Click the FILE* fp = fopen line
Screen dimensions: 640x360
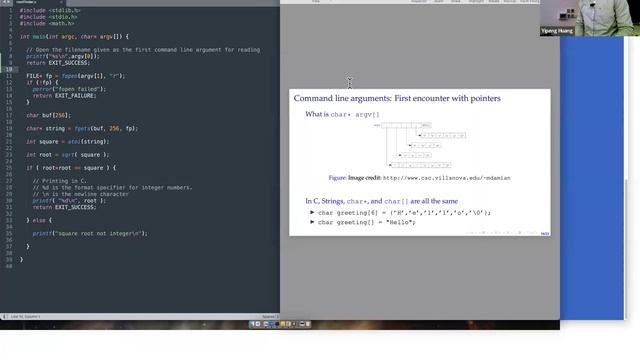(76, 76)
